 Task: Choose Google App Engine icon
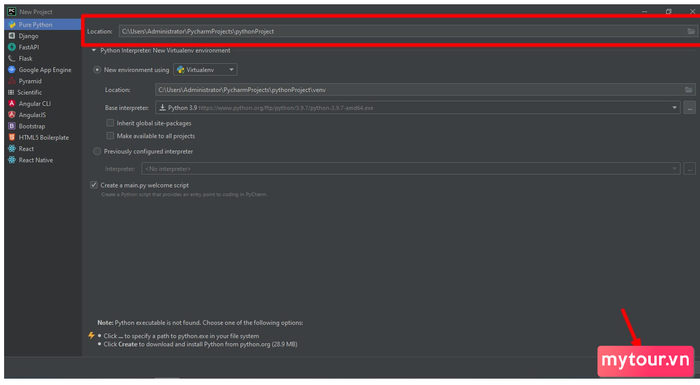pos(12,70)
